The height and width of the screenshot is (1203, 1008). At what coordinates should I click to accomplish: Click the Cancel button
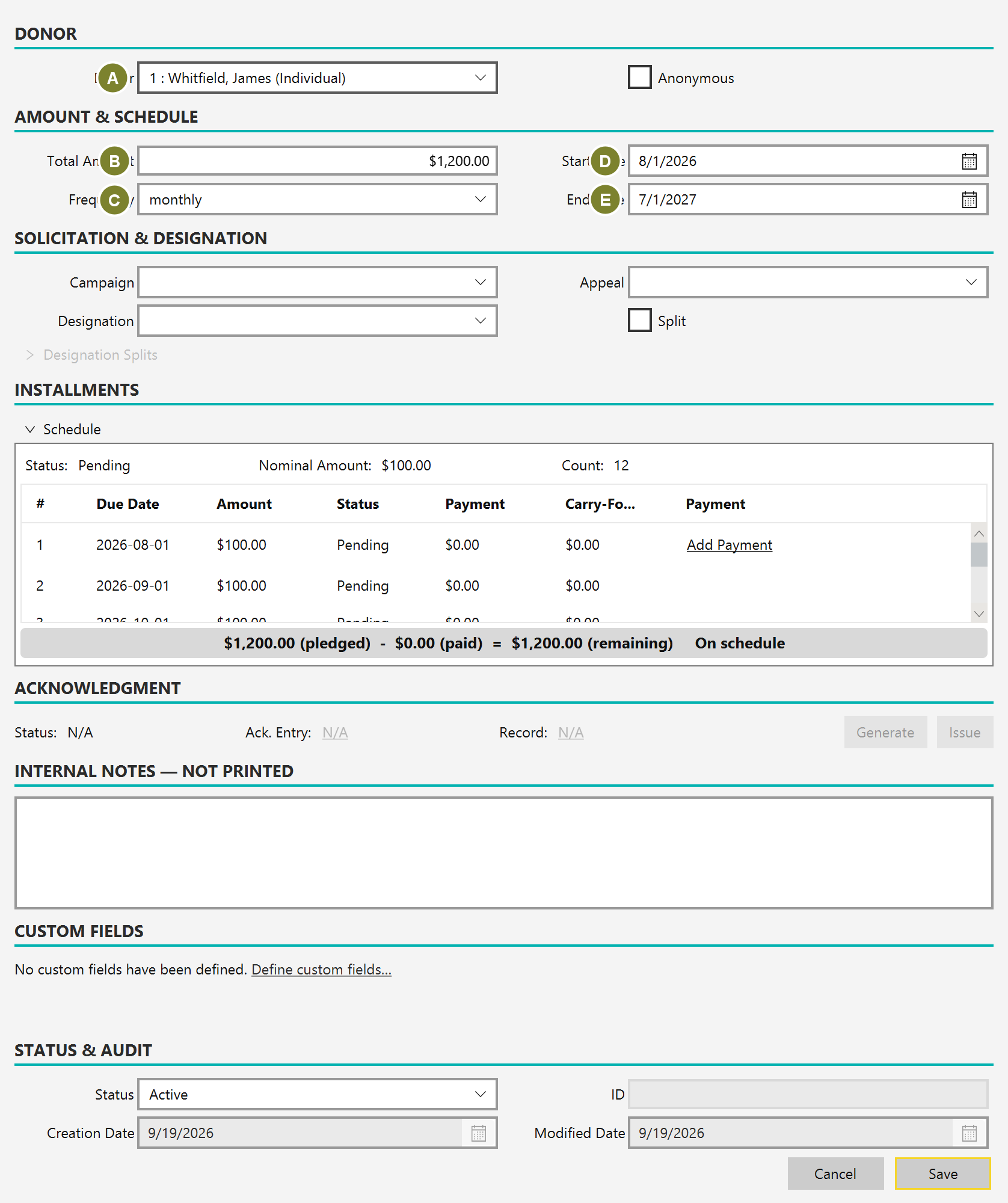(835, 1174)
